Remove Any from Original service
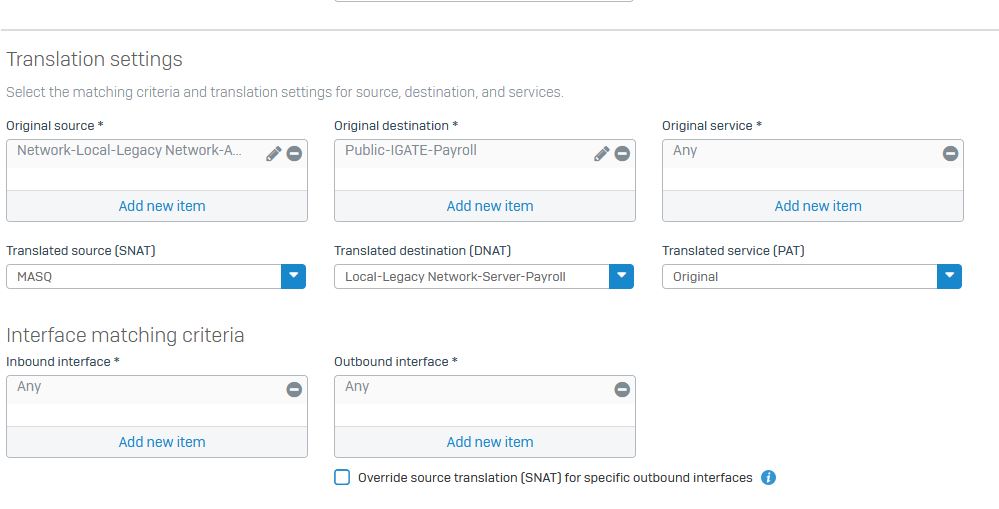Viewport: 999px width, 509px height. [951, 154]
